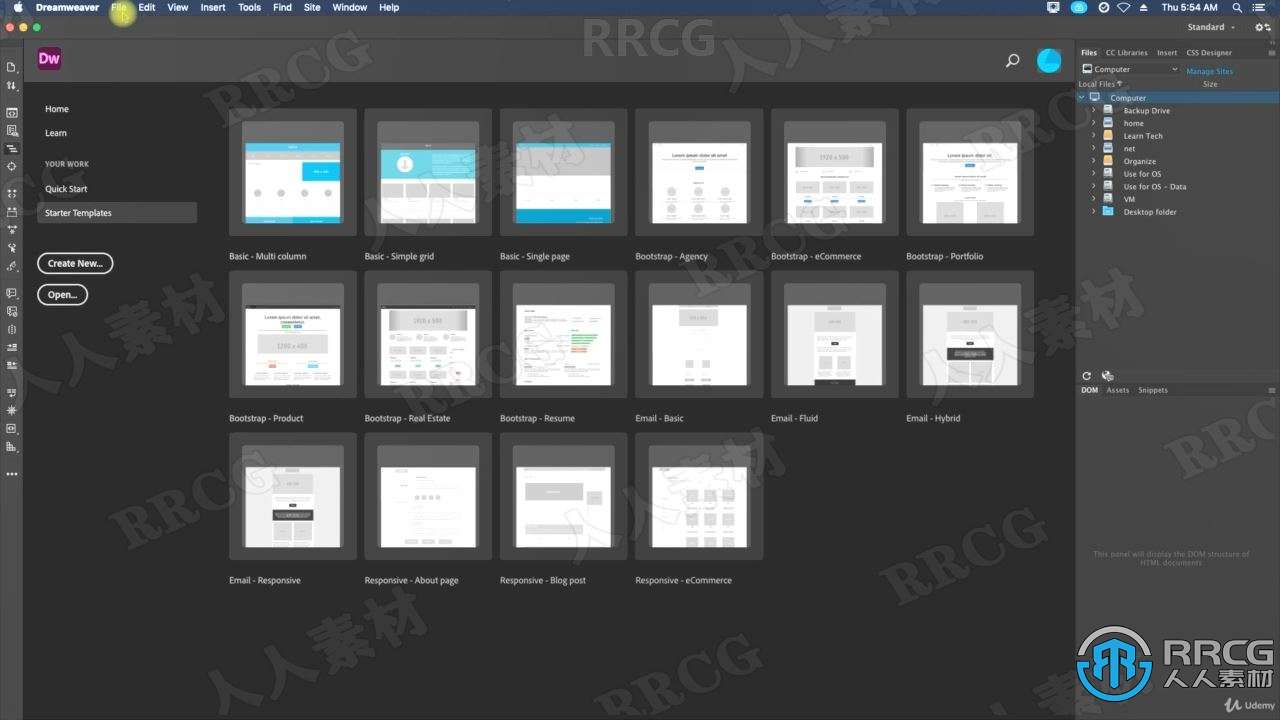Click the Create New... button
Screen dimensions: 1280x720
(x=75, y=263)
